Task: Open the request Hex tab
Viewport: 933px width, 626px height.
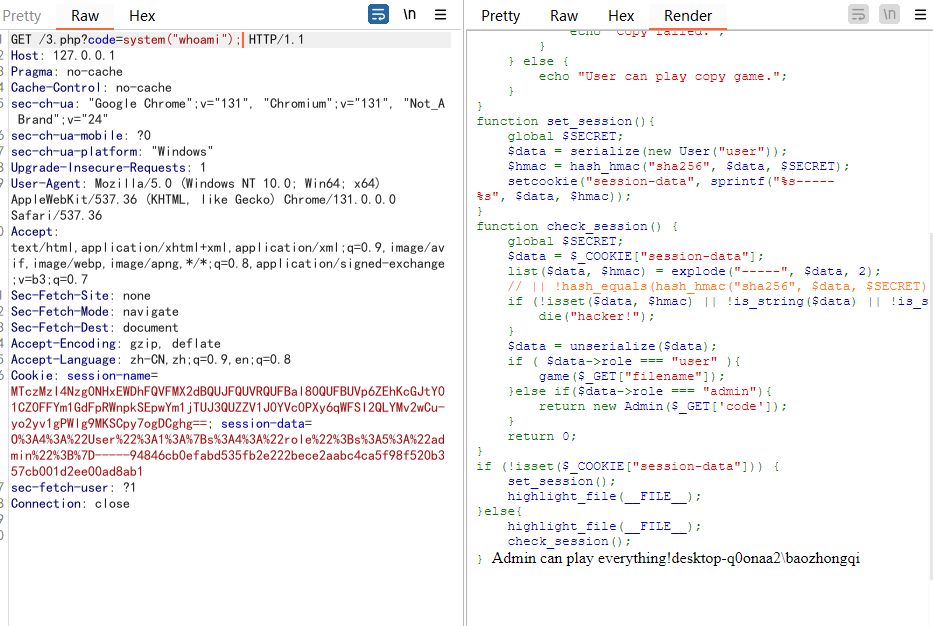Action: [142, 15]
